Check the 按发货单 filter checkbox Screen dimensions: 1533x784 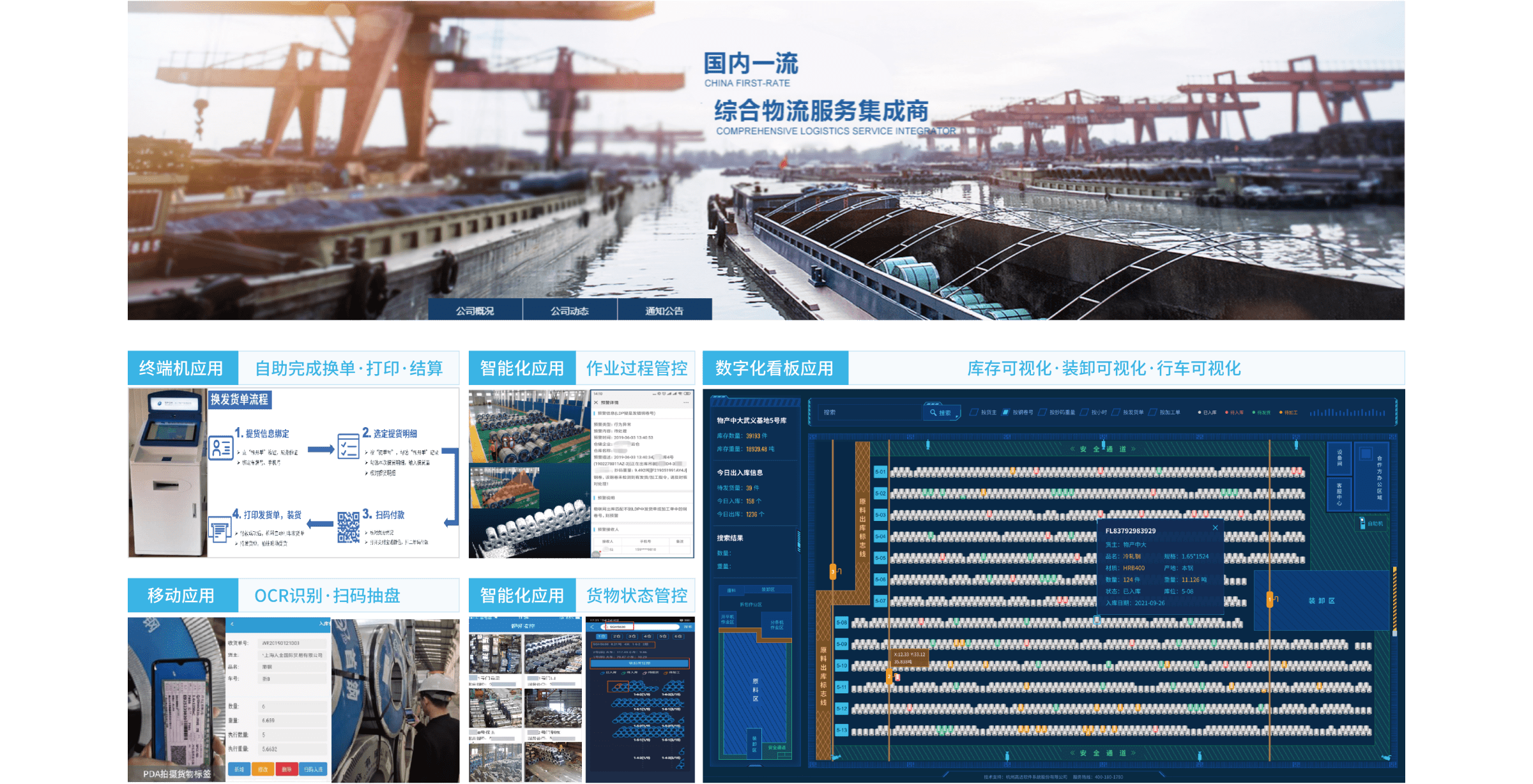click(1116, 412)
